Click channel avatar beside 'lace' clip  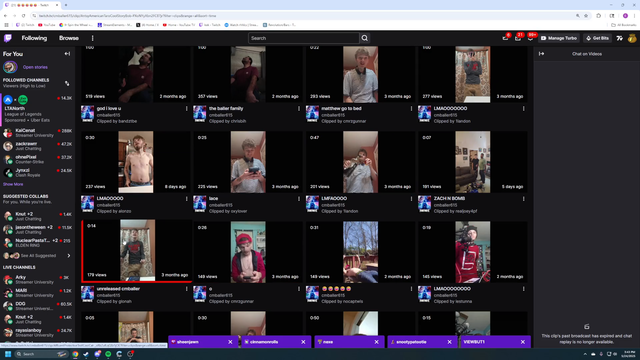[200, 204]
